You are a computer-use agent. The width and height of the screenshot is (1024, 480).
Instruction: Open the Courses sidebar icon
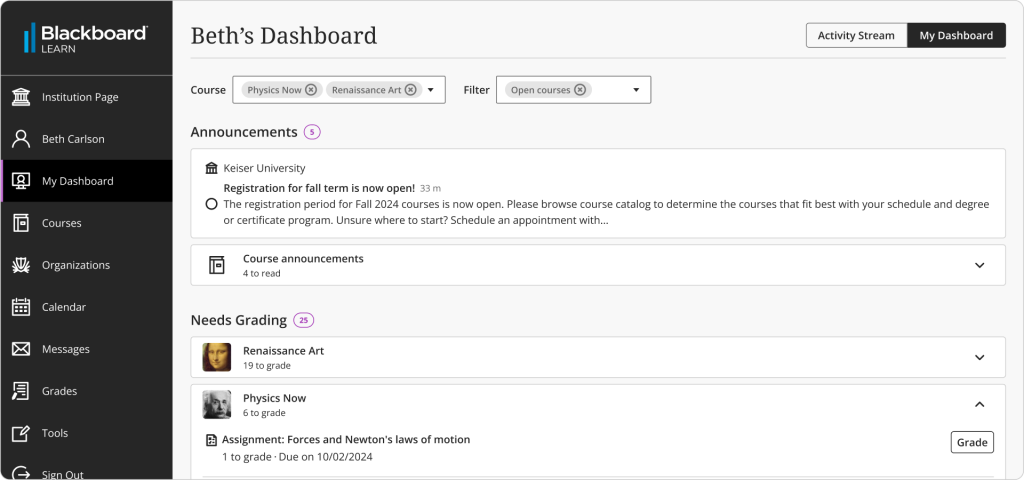pyautogui.click(x=21, y=223)
